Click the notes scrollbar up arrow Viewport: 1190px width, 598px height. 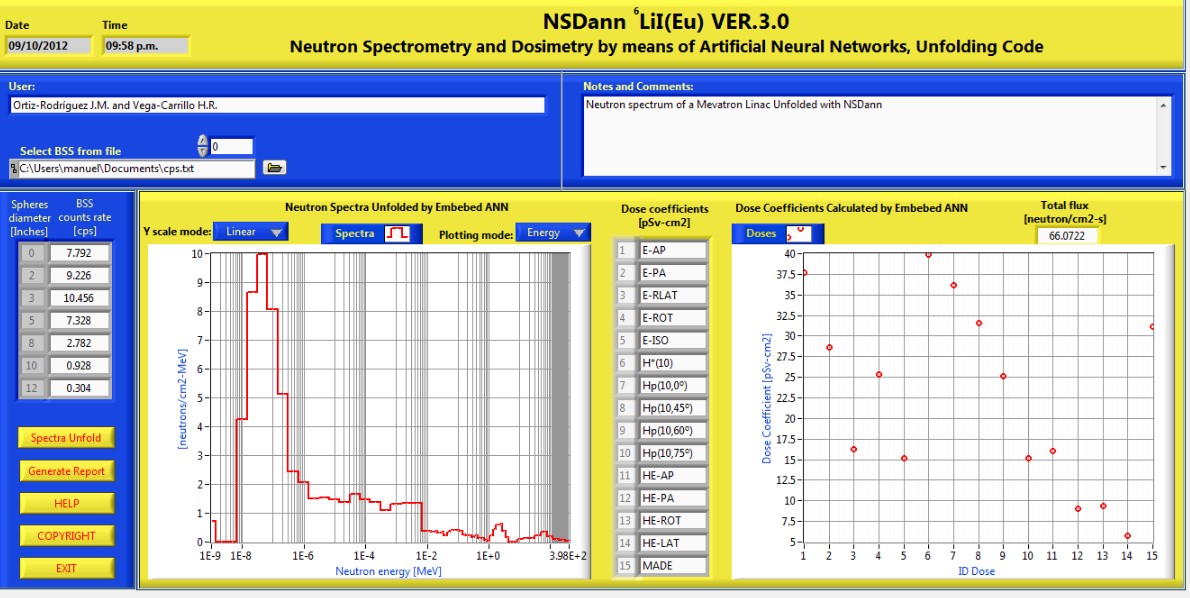point(1164,105)
